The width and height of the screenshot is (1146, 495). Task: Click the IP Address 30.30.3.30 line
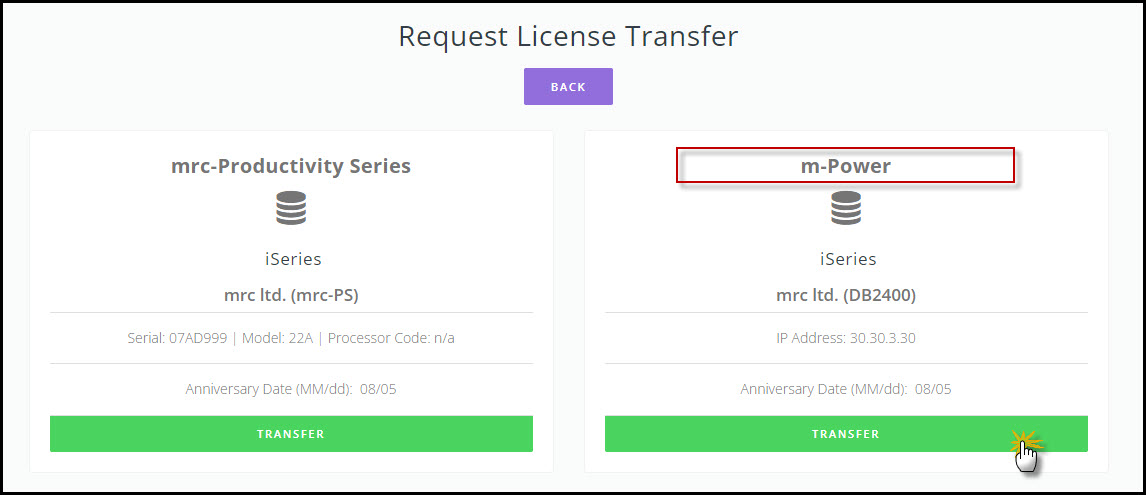pyautogui.click(x=846, y=338)
